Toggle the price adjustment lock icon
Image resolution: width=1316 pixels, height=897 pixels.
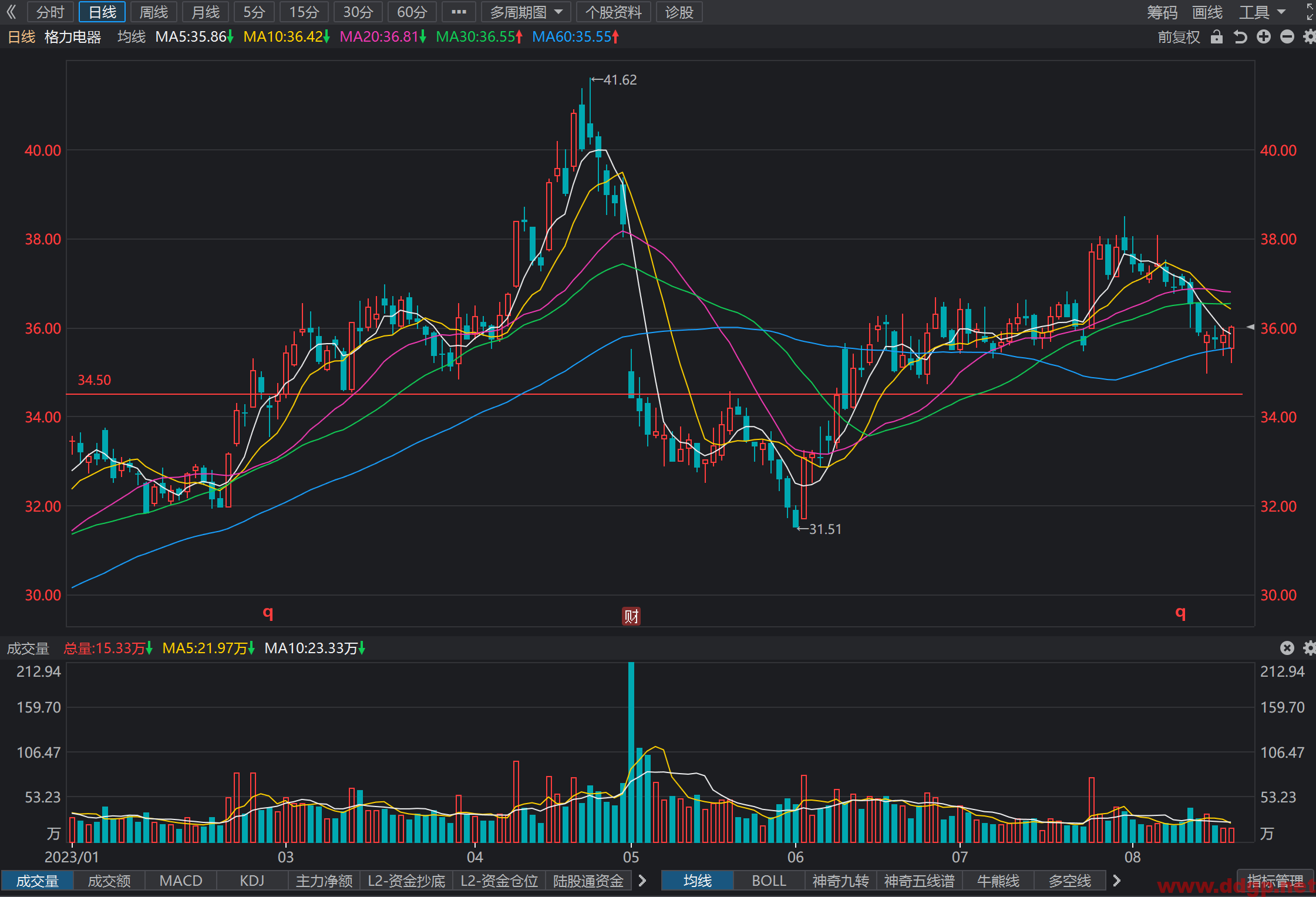[x=1217, y=37]
